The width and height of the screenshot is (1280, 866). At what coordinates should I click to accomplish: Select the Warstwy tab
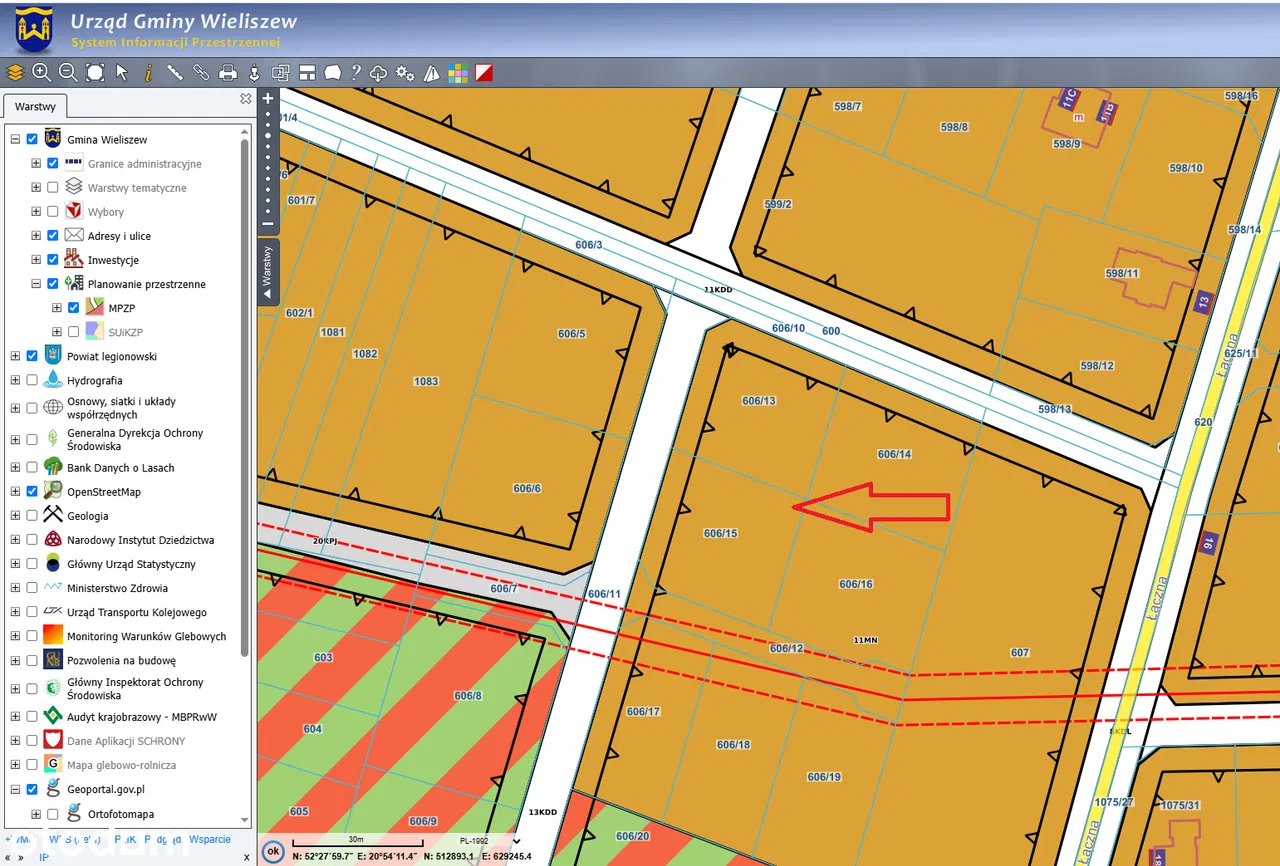pos(35,106)
